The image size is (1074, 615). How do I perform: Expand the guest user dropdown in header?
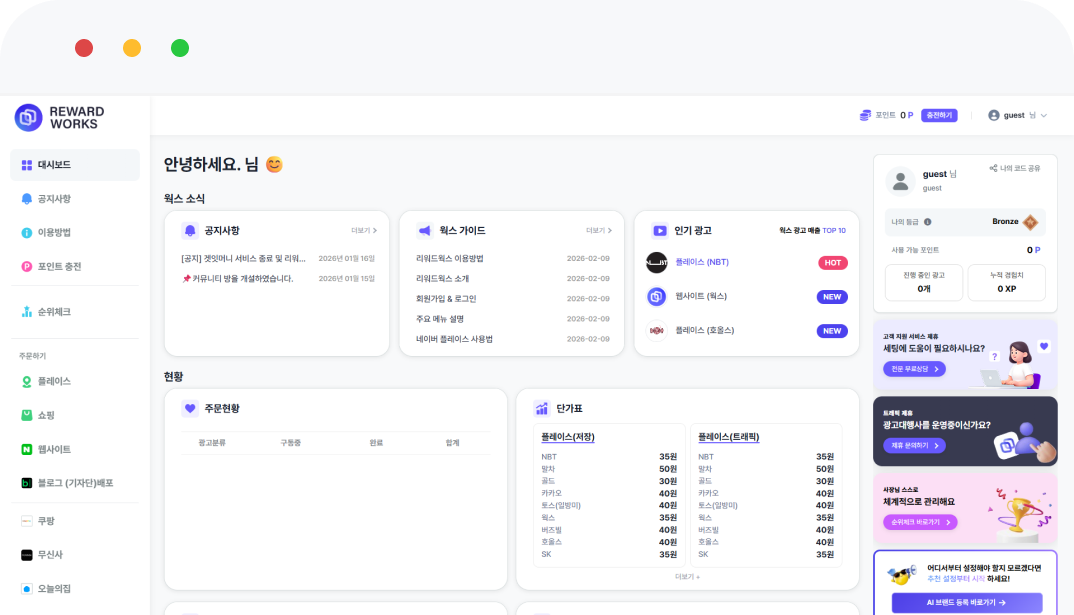(1017, 115)
